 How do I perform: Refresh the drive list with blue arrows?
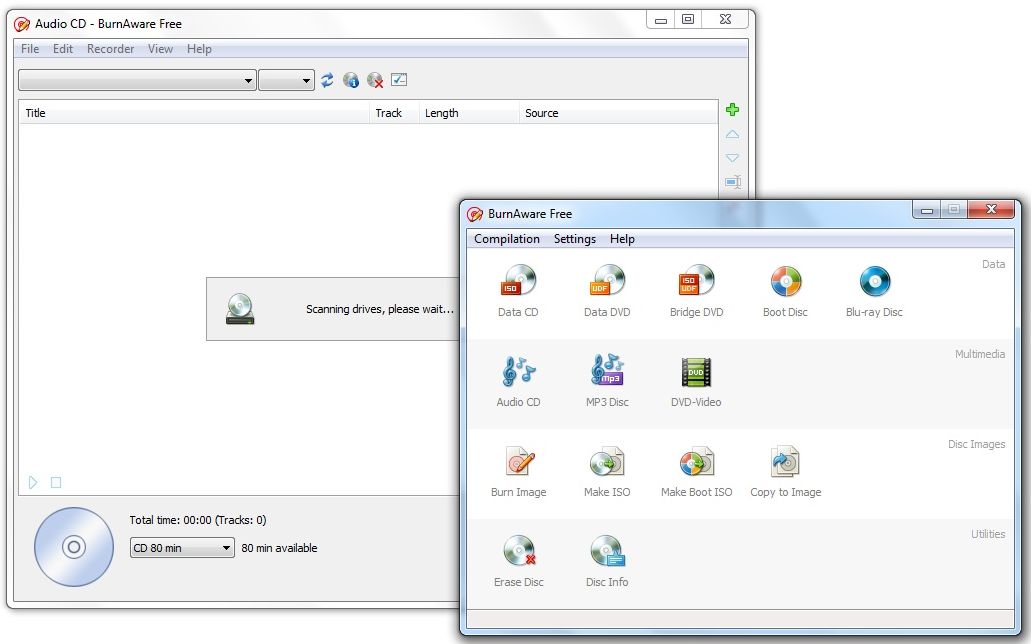point(327,80)
